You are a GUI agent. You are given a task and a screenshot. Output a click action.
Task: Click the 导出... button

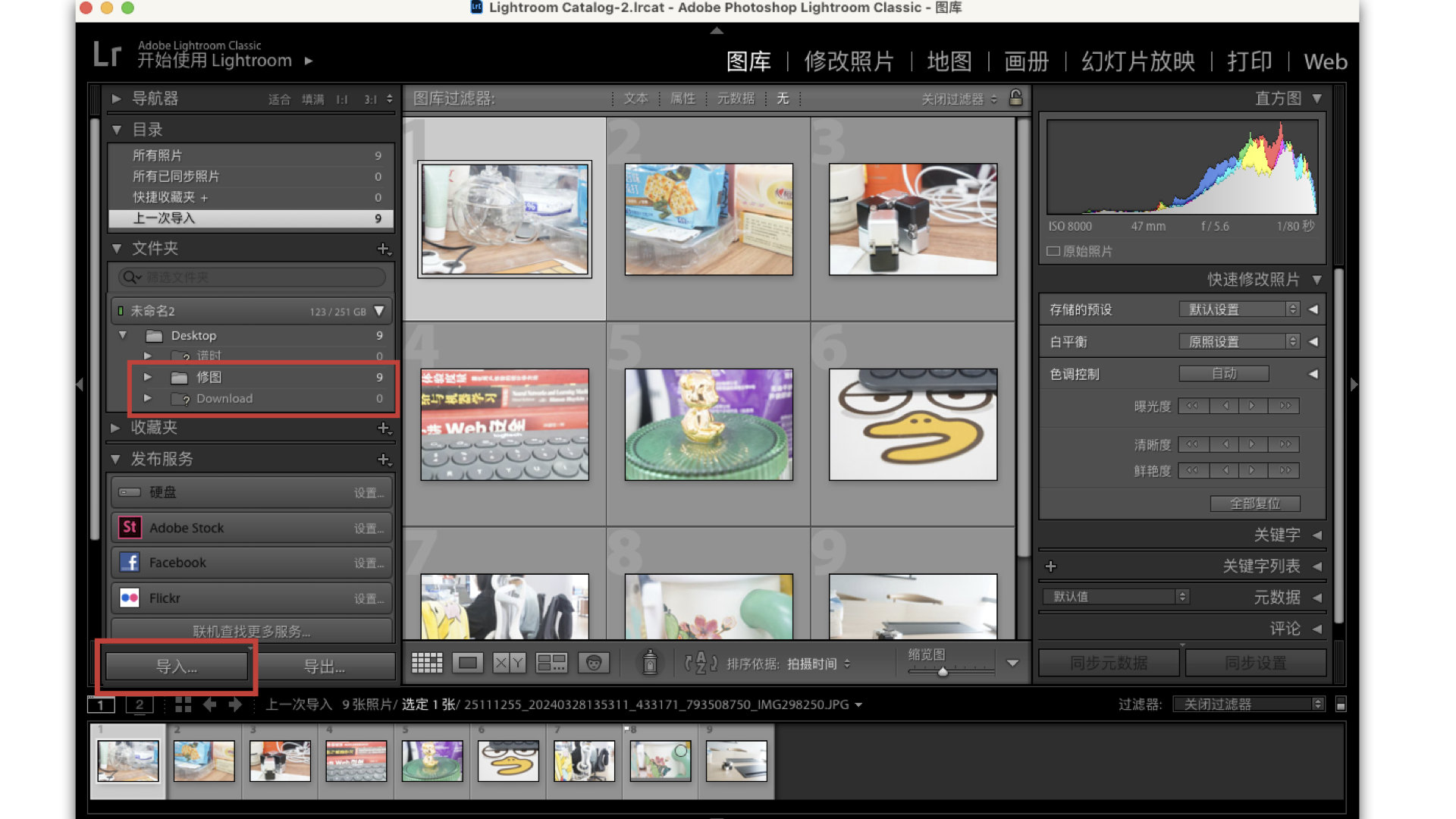pos(325,667)
